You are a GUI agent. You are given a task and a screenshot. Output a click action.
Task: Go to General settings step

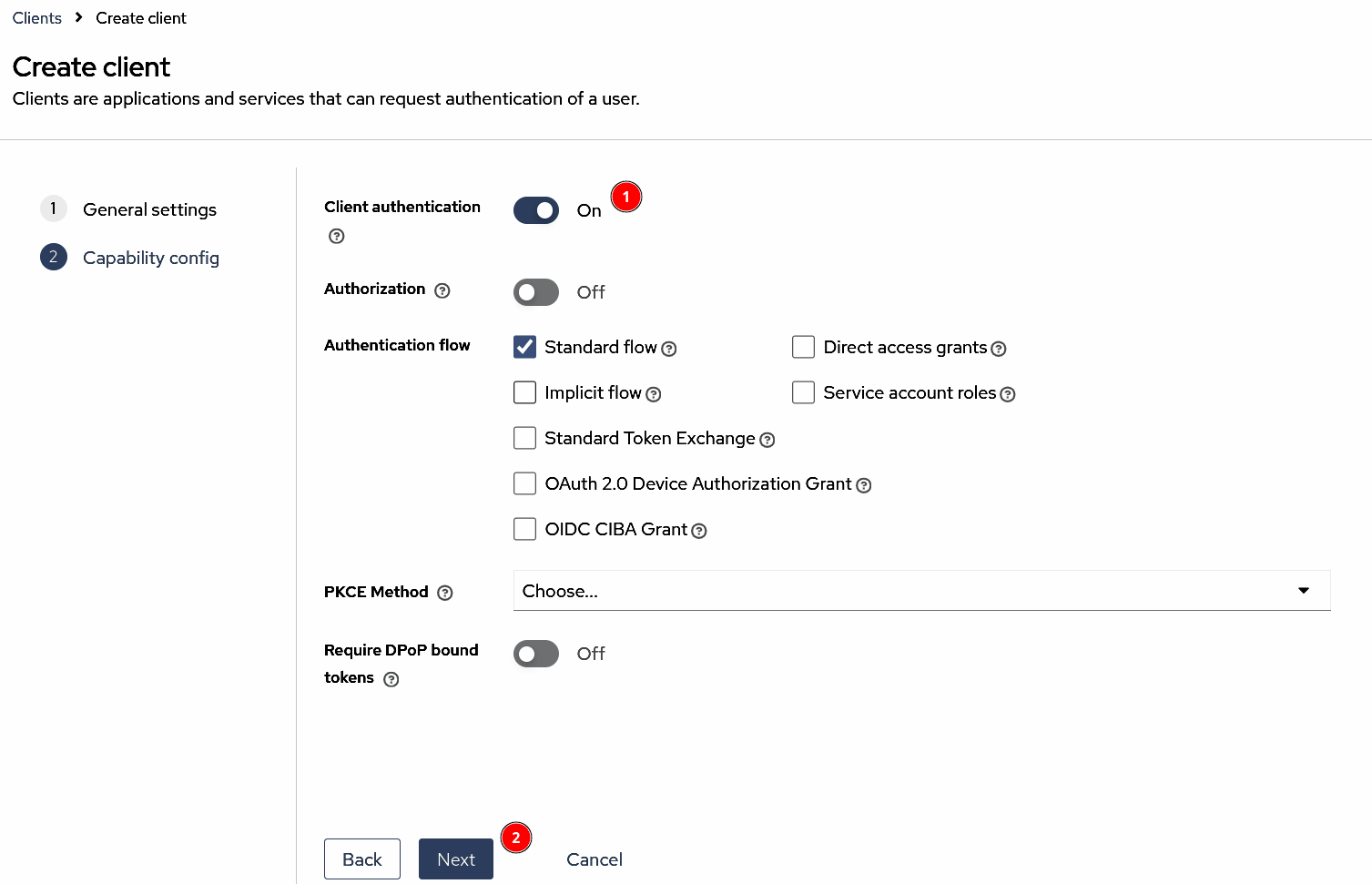pyautogui.click(x=149, y=209)
